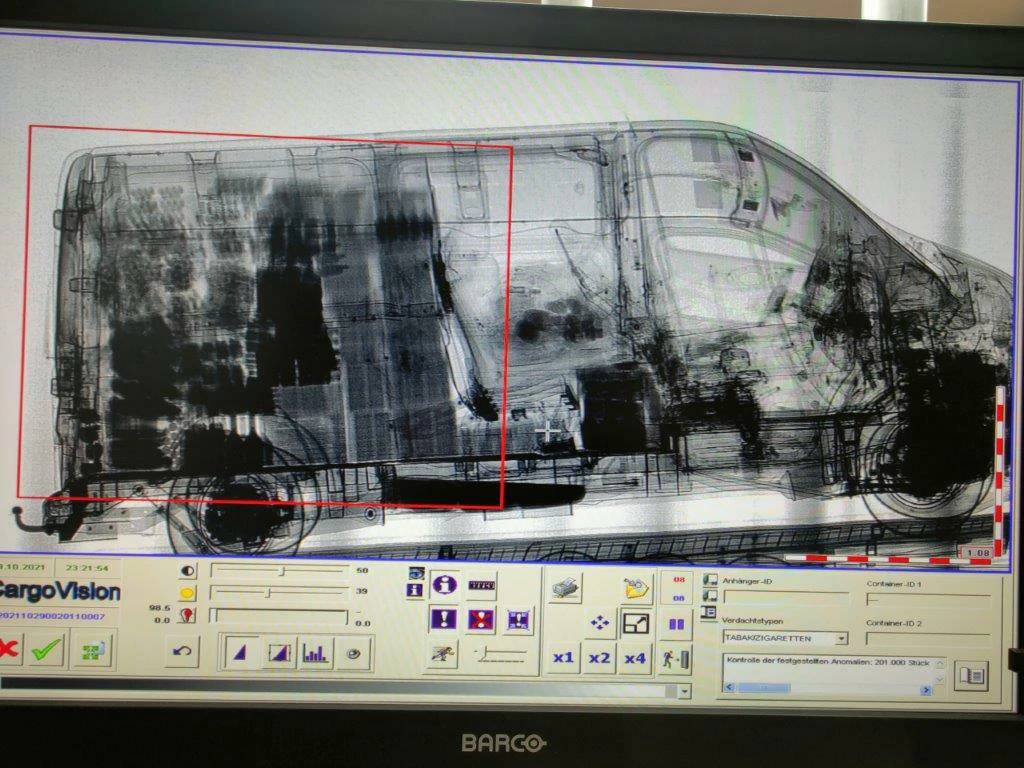Expand the Verdachtstypen TABAK/ZIGARETTEN dropdown

pos(840,638)
